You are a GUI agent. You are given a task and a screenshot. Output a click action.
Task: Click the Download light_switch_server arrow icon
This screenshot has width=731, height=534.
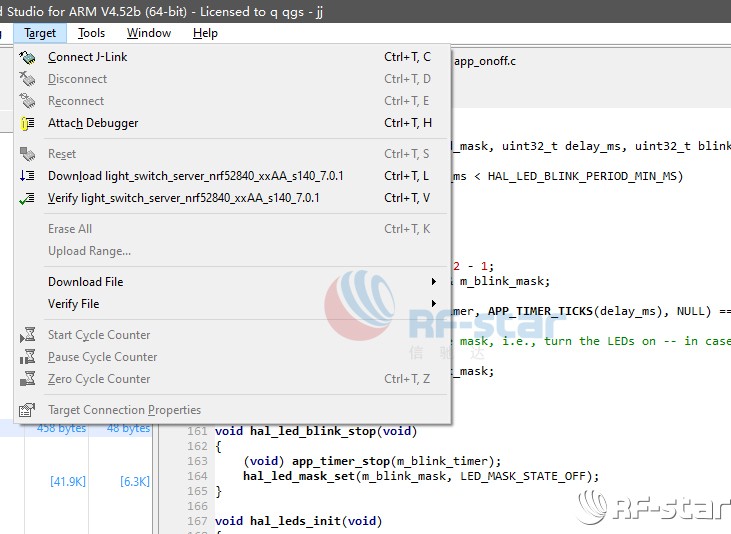point(27,176)
